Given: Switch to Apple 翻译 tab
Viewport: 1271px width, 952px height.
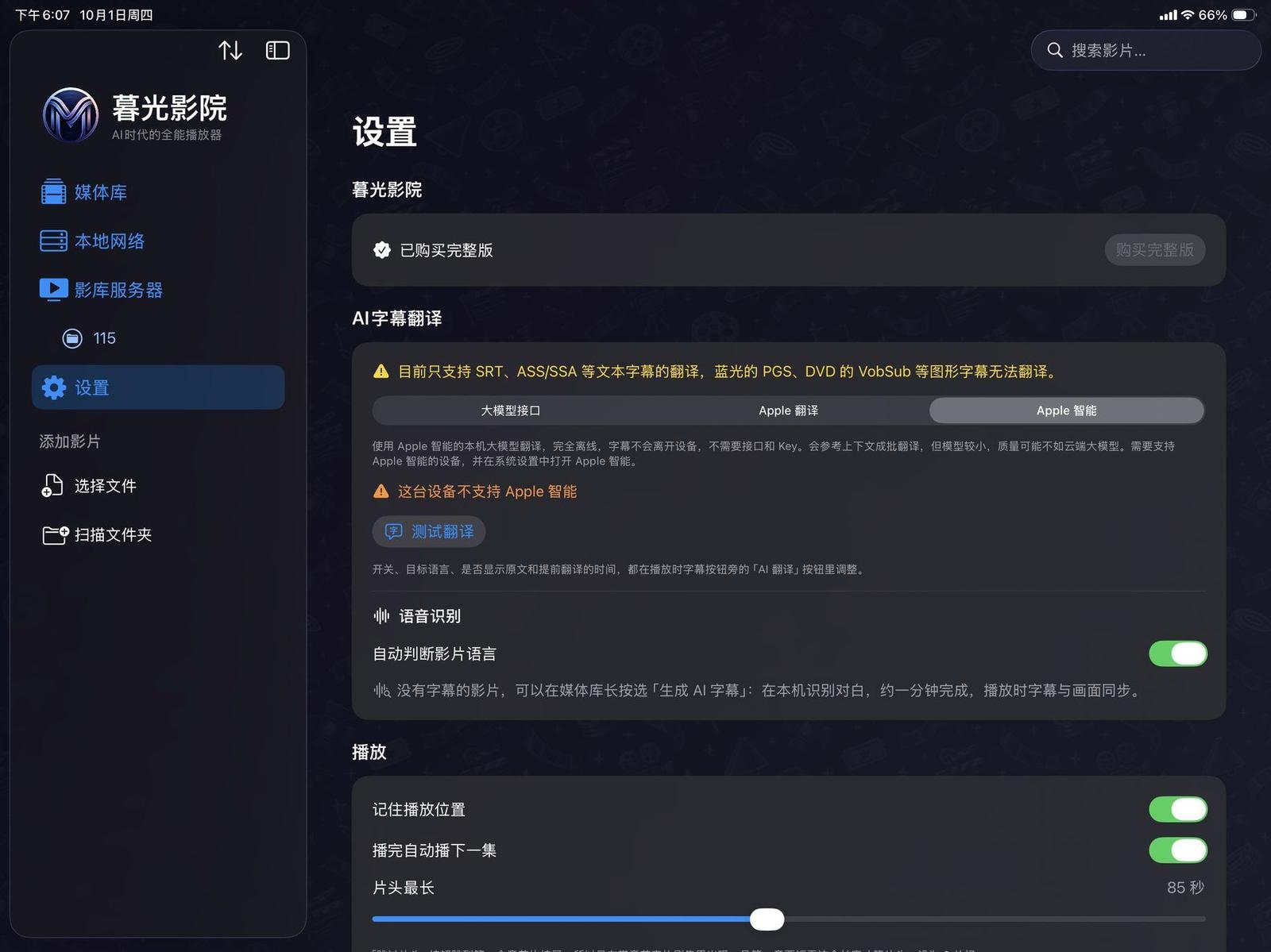Looking at the screenshot, I should [789, 410].
